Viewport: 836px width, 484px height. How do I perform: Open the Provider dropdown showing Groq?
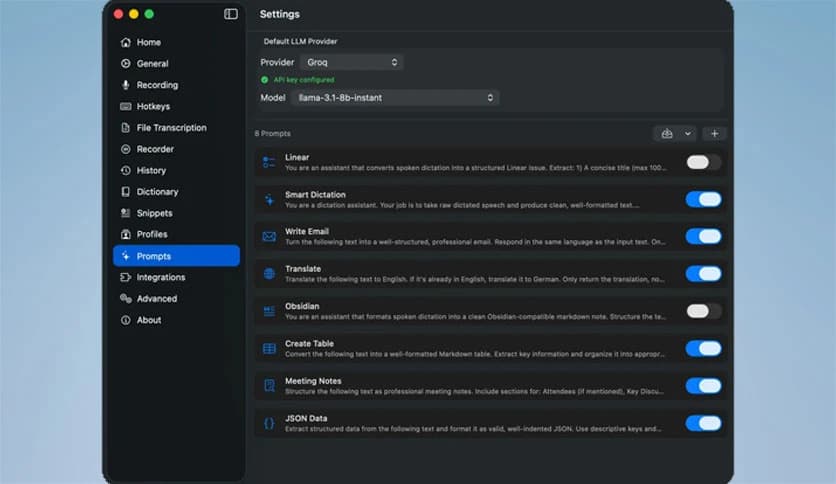coord(351,62)
